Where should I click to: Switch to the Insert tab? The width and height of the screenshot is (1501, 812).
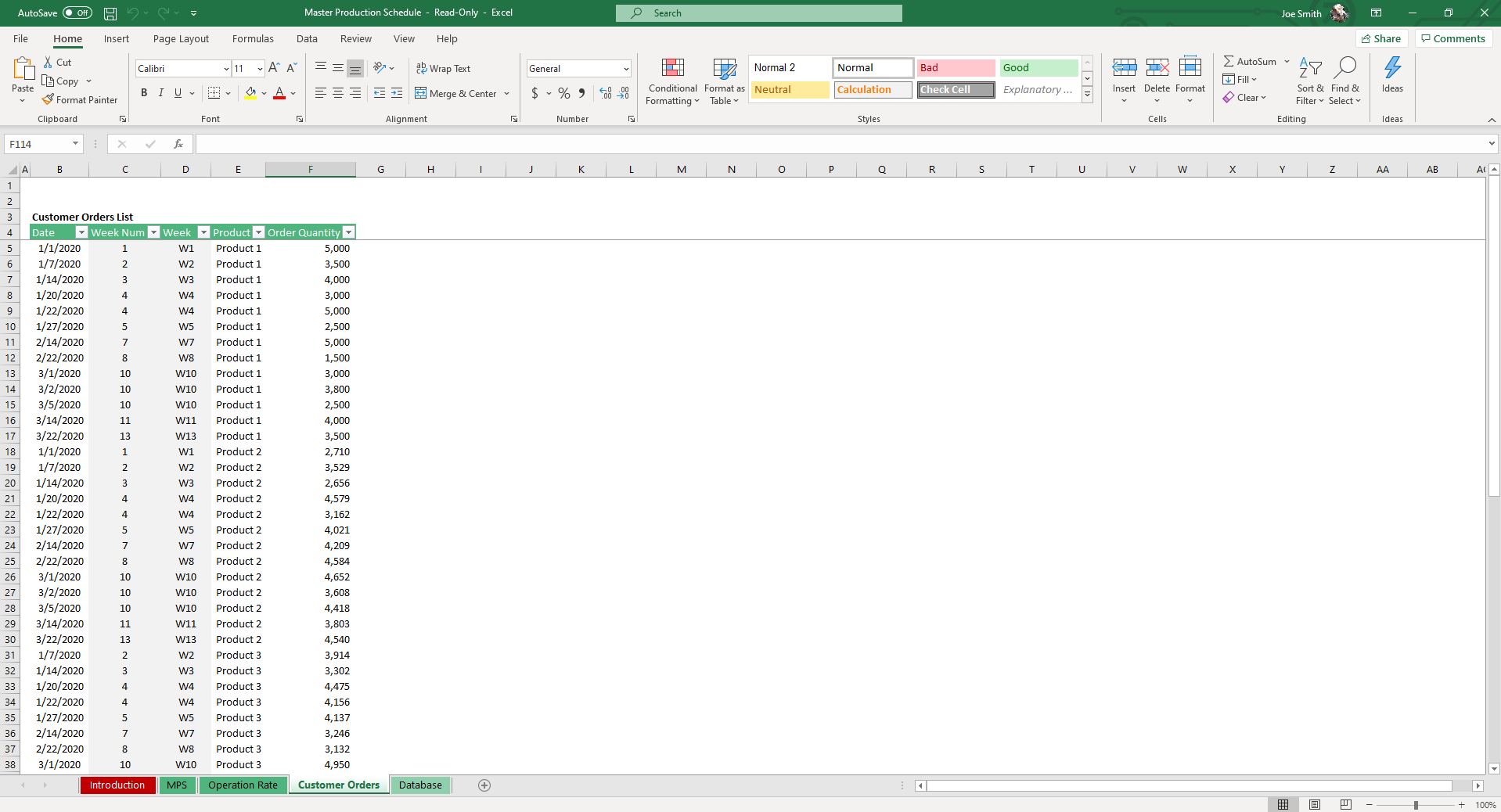click(117, 39)
